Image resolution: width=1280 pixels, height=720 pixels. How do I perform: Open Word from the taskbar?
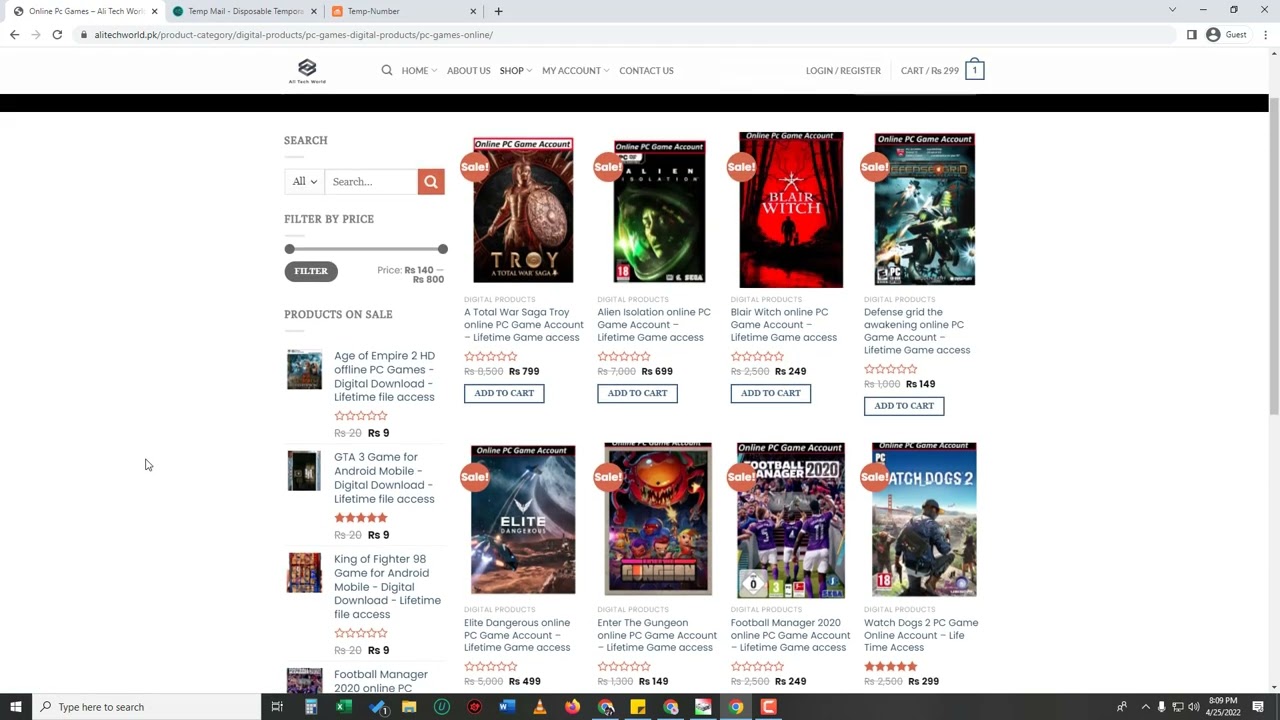(x=507, y=707)
